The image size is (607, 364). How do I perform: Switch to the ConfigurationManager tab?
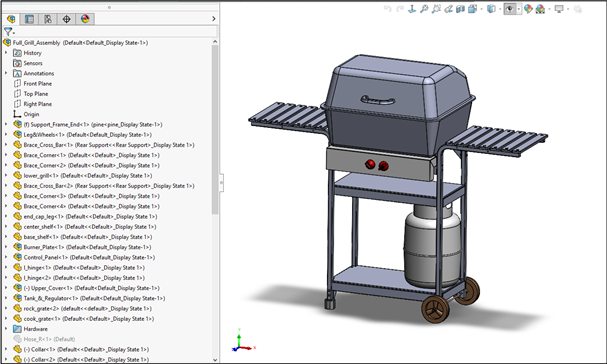point(48,19)
